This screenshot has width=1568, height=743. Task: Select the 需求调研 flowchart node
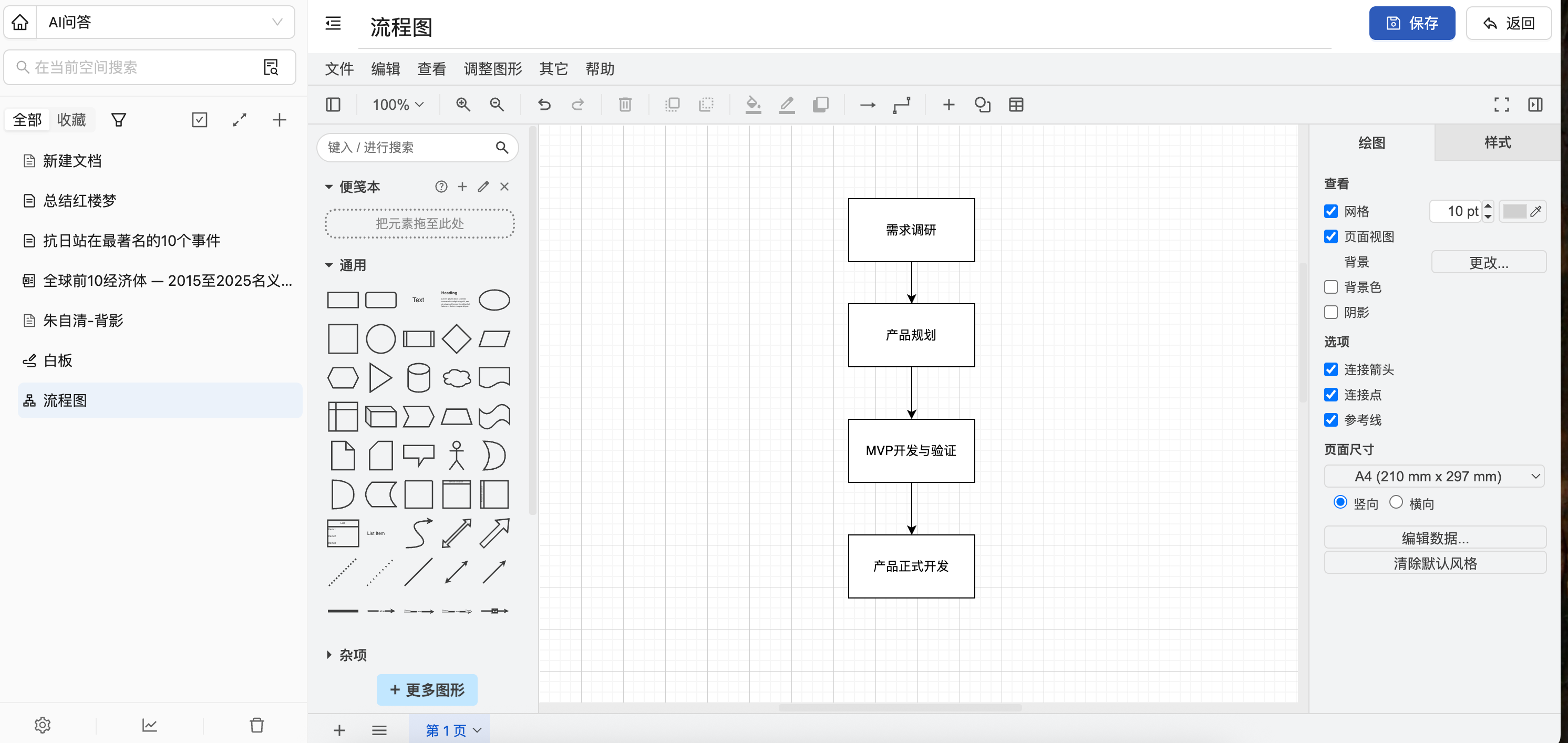[x=911, y=230]
